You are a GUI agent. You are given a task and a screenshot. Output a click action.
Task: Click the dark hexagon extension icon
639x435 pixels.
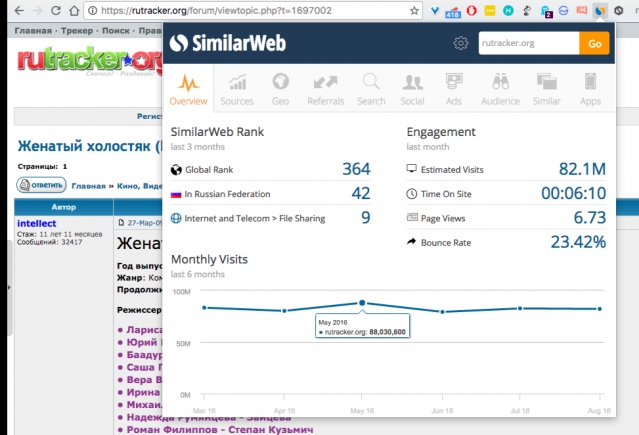coord(619,11)
